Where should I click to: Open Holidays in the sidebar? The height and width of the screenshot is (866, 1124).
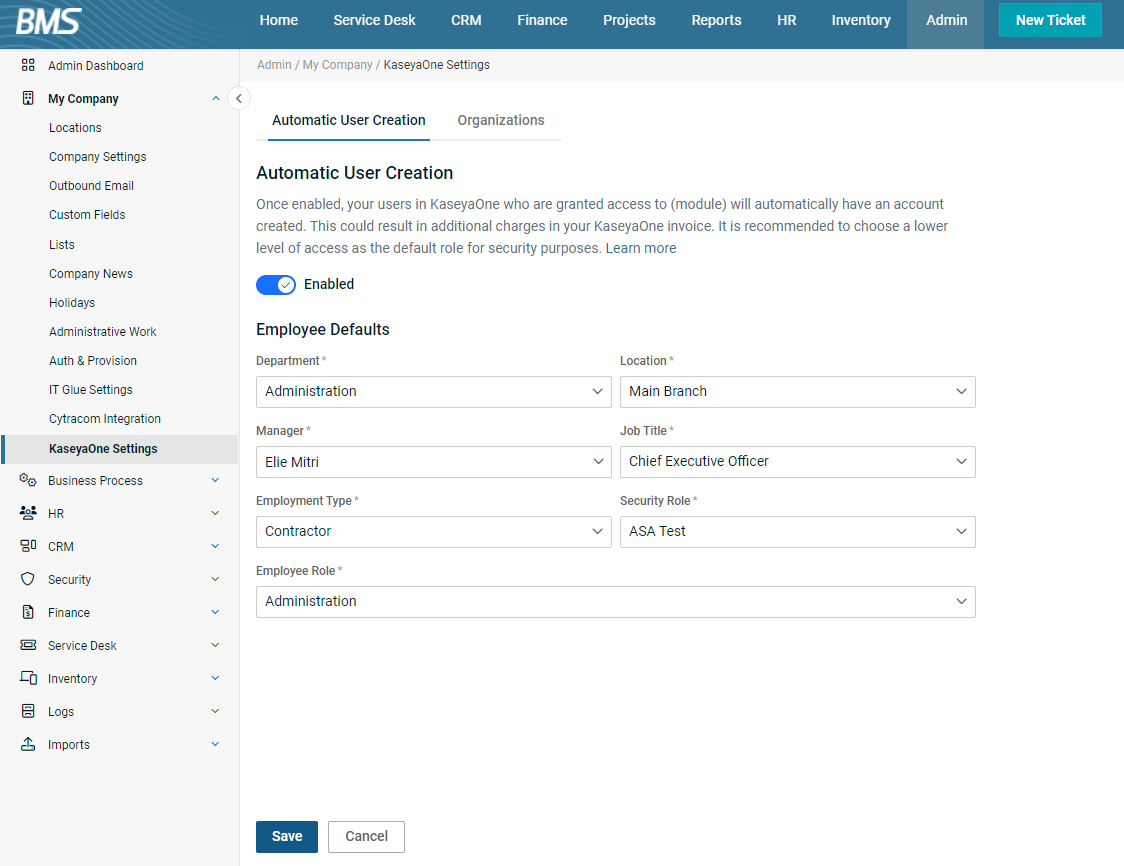72,303
